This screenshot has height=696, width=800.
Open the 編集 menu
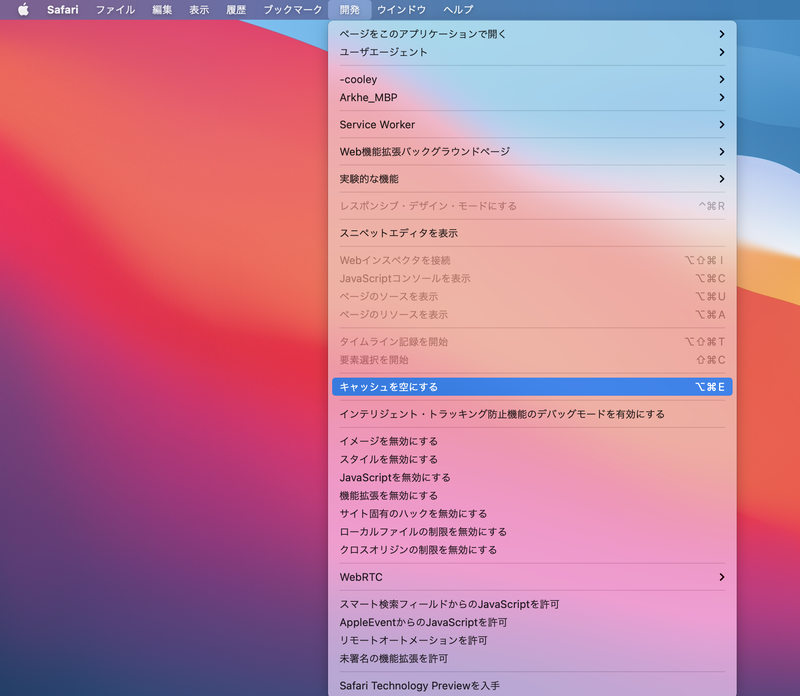click(162, 10)
